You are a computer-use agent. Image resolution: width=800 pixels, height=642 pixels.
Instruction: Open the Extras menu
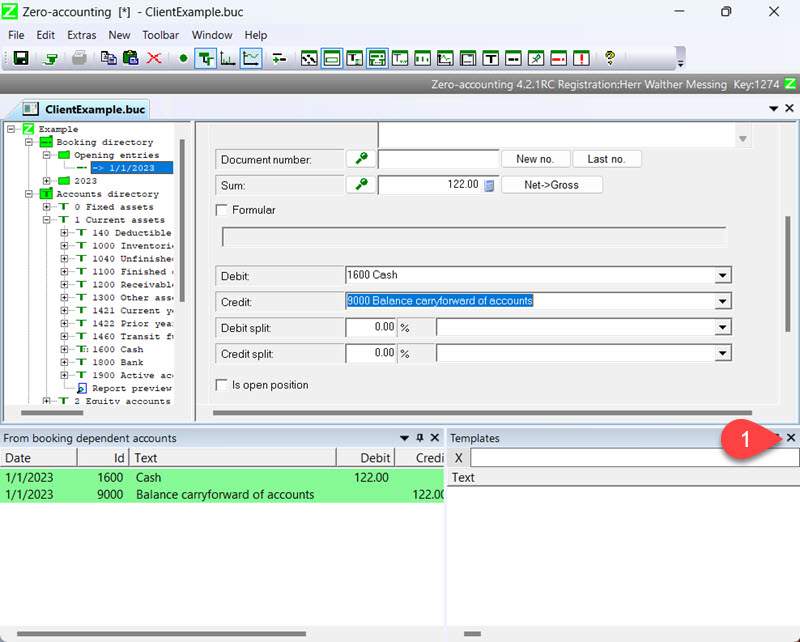[82, 35]
